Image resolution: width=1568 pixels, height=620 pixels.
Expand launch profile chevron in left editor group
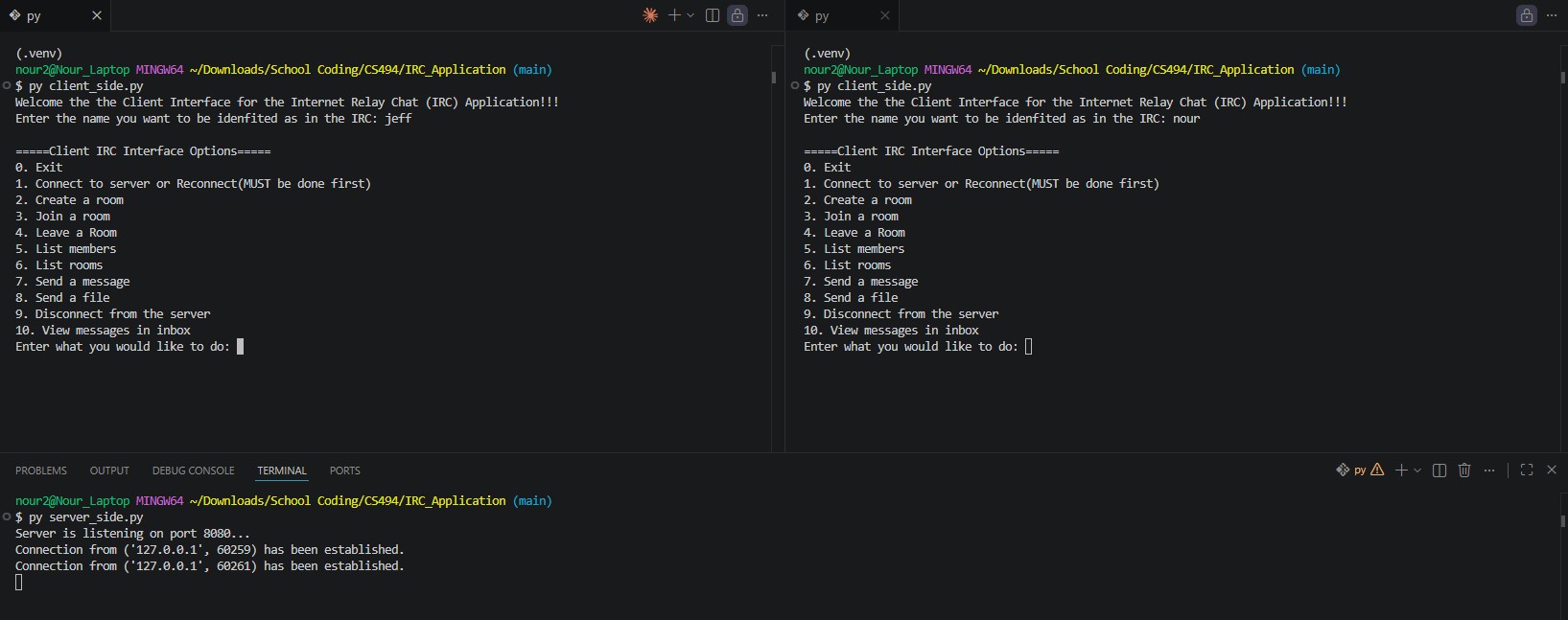(690, 15)
